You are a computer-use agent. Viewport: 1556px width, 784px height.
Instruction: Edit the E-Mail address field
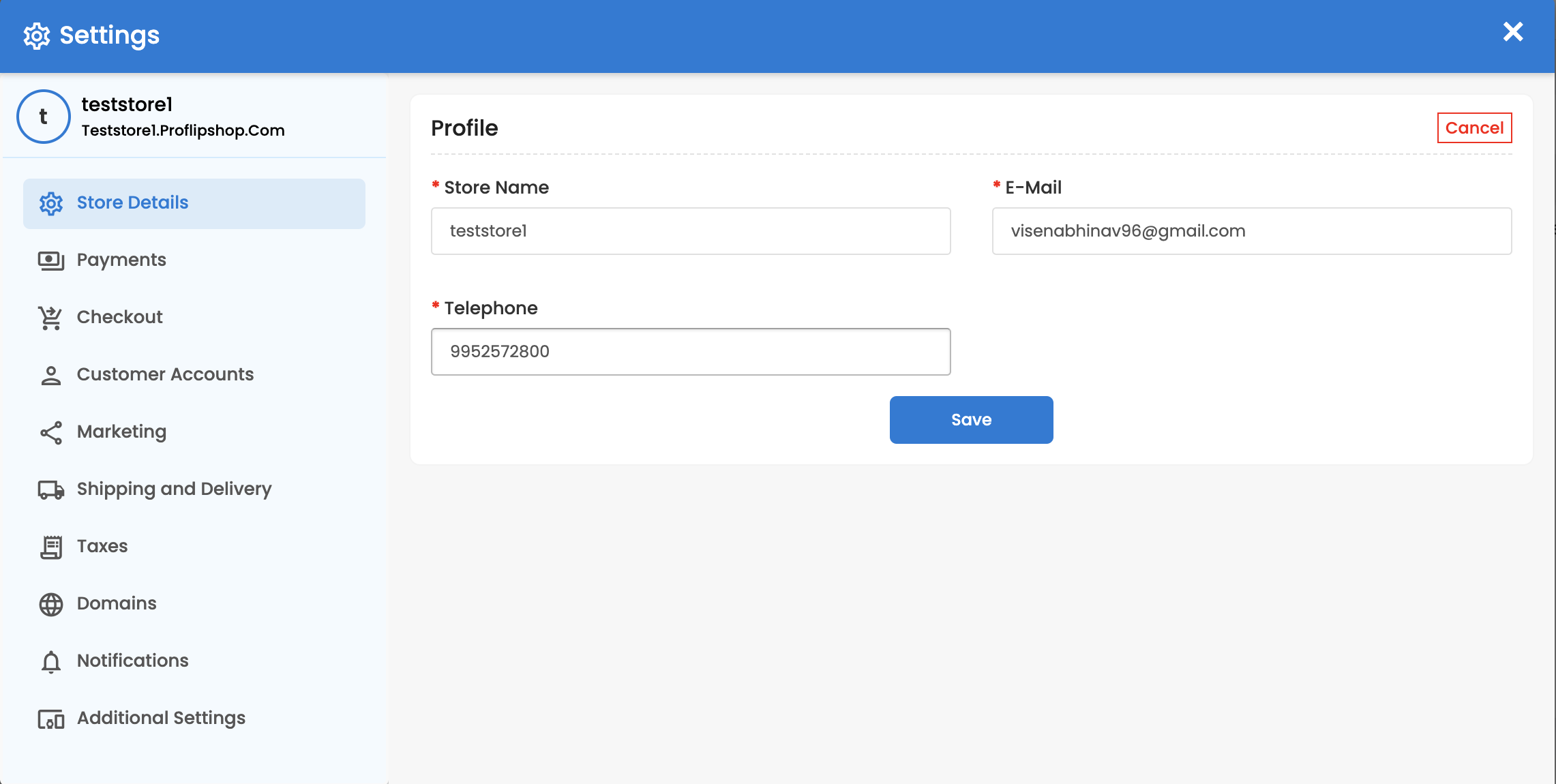tap(1252, 231)
